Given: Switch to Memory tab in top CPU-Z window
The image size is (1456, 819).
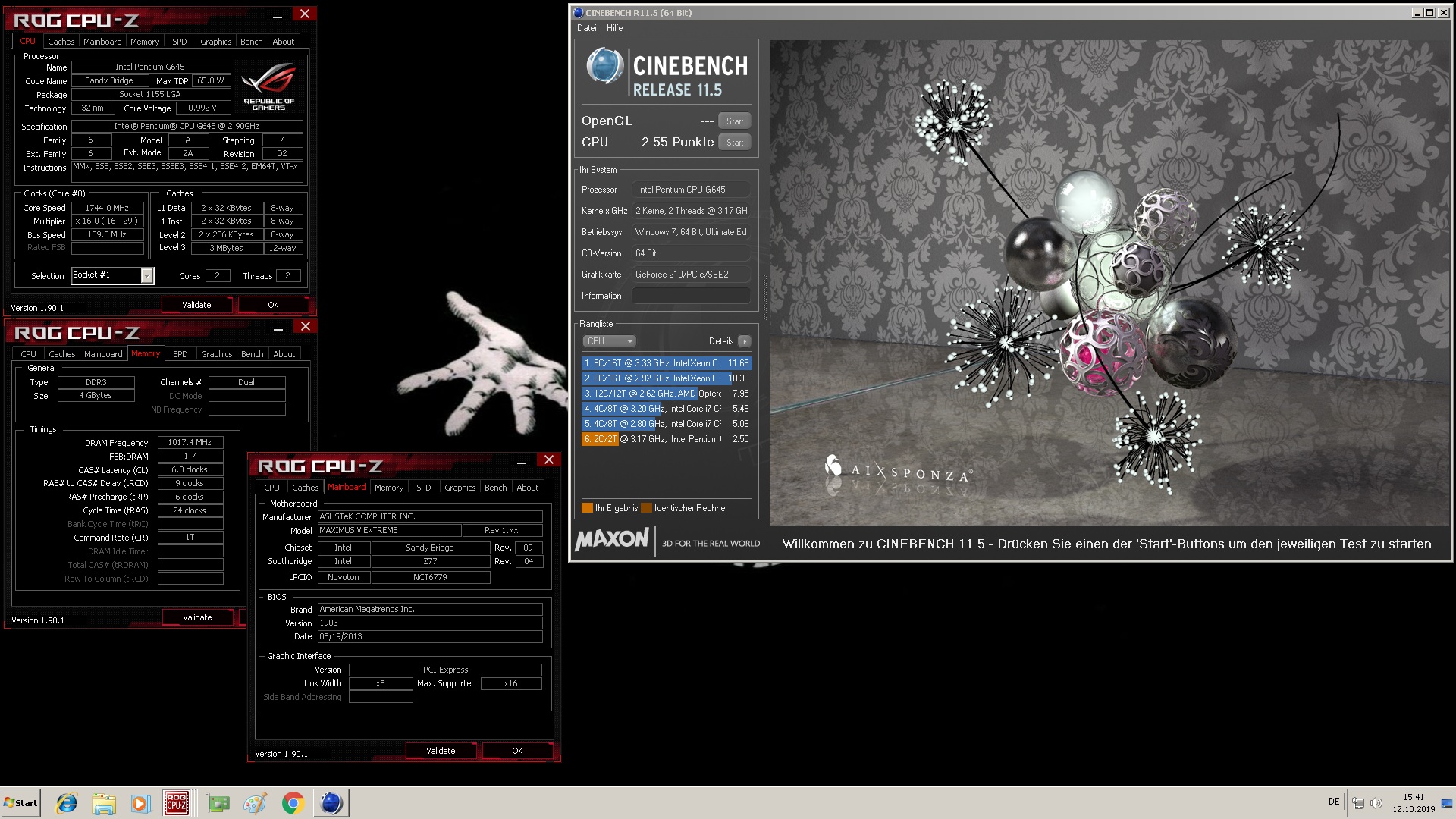Looking at the screenshot, I should click(145, 42).
